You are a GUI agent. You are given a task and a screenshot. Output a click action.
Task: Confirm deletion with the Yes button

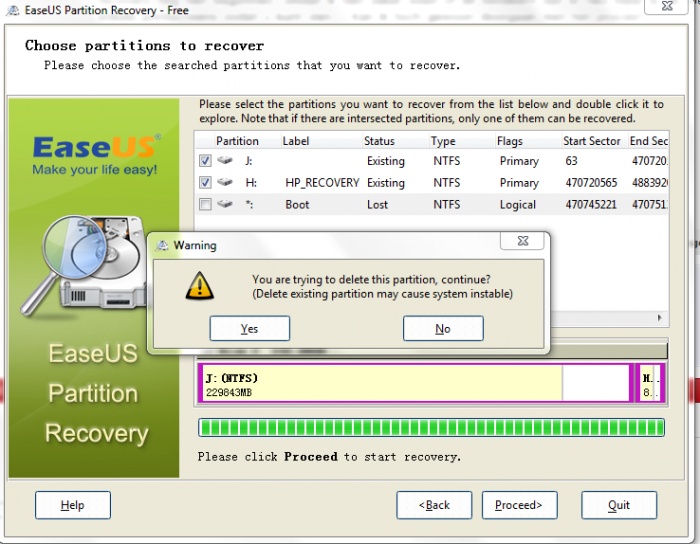tap(250, 328)
